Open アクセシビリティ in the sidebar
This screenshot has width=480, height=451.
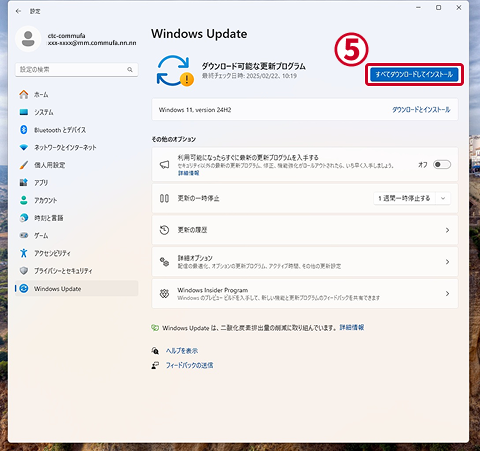click(x=76, y=253)
